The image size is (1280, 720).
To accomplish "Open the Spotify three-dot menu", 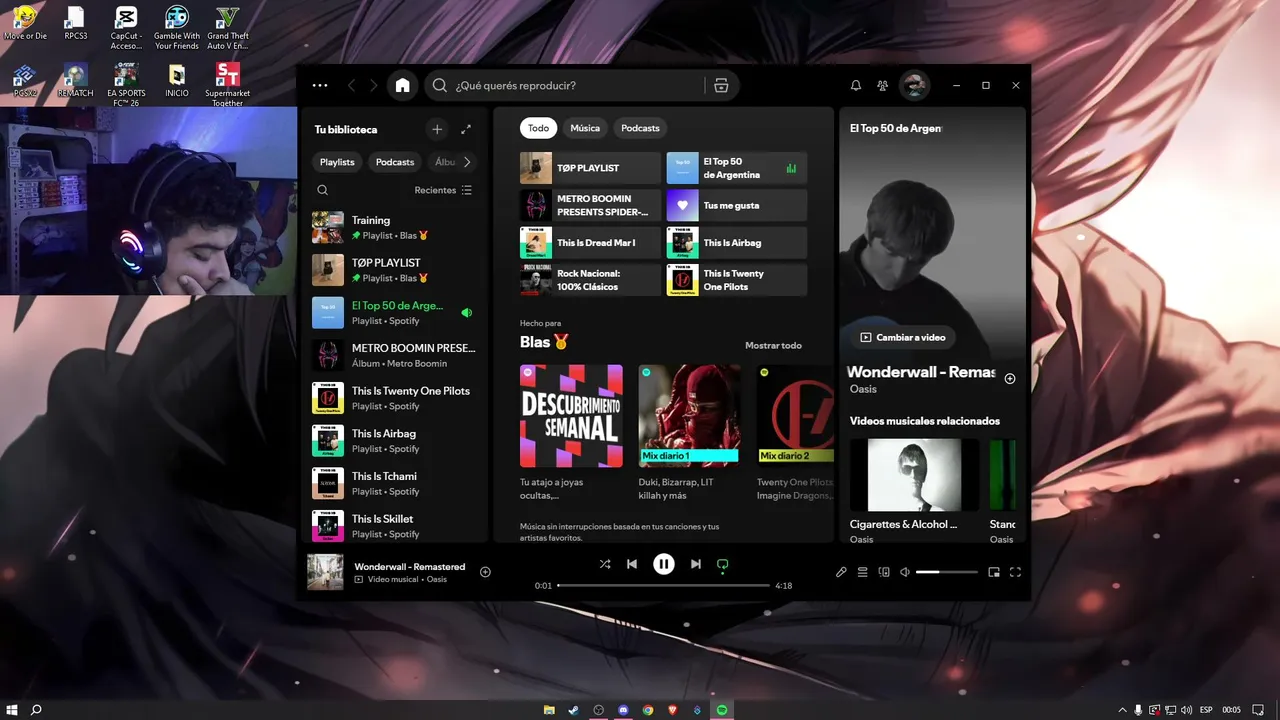I will coord(320,86).
